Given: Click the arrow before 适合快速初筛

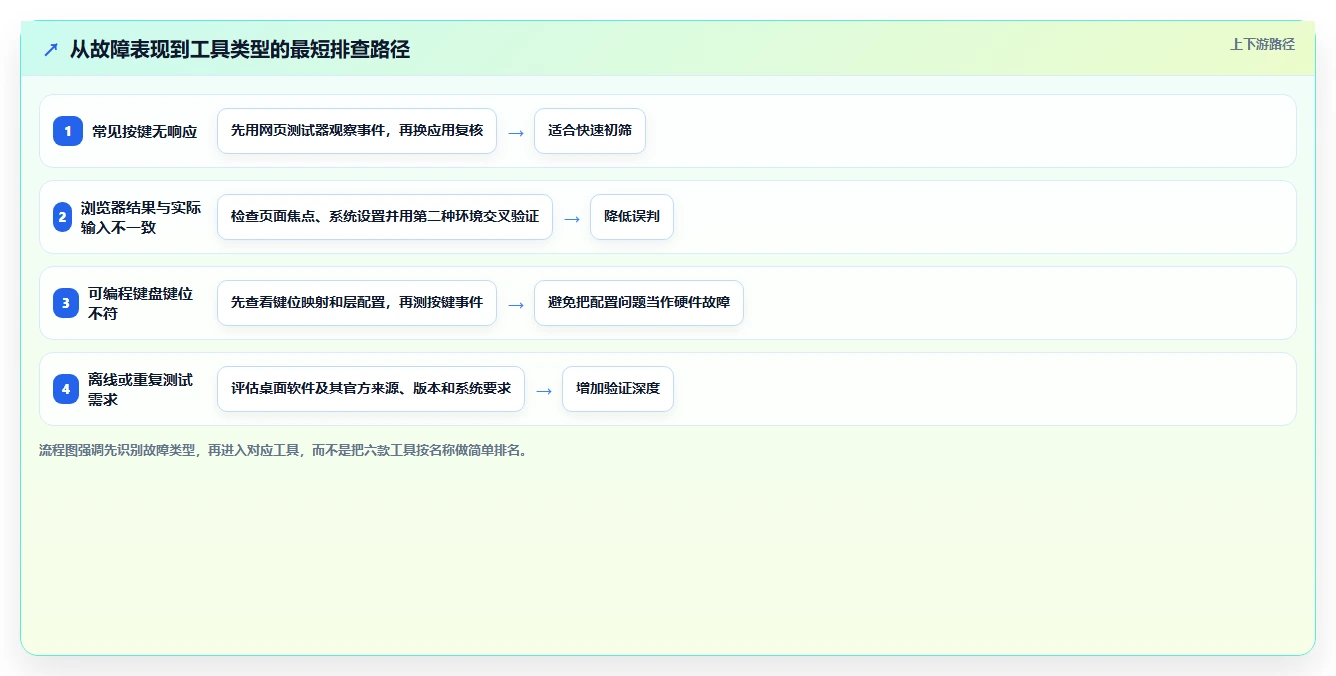Looking at the screenshot, I should [x=516, y=132].
